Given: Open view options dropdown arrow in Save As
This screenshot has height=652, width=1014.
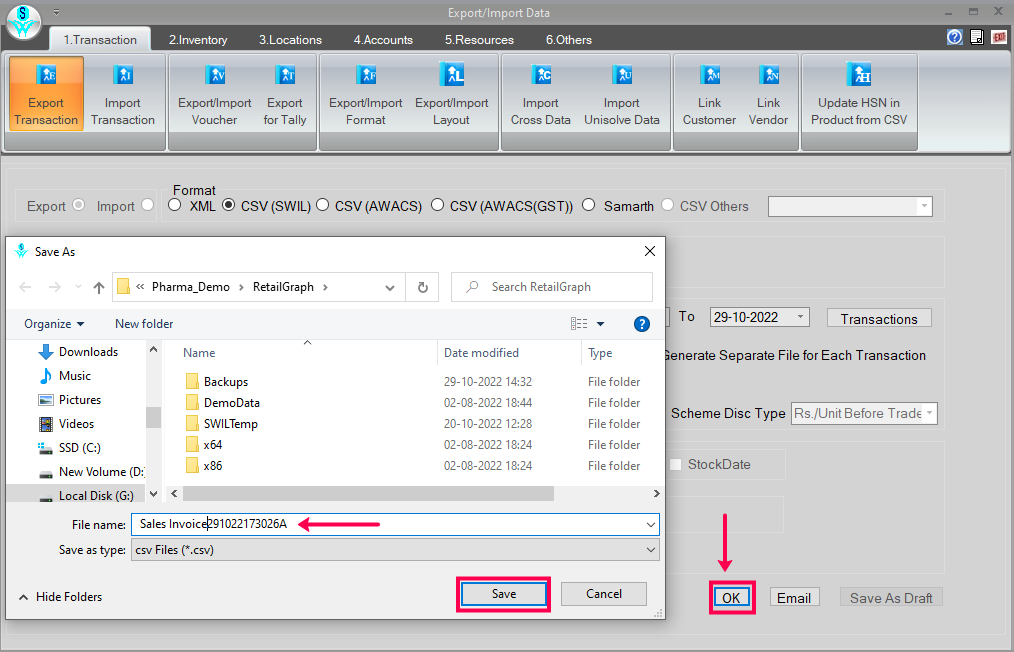Looking at the screenshot, I should point(600,324).
